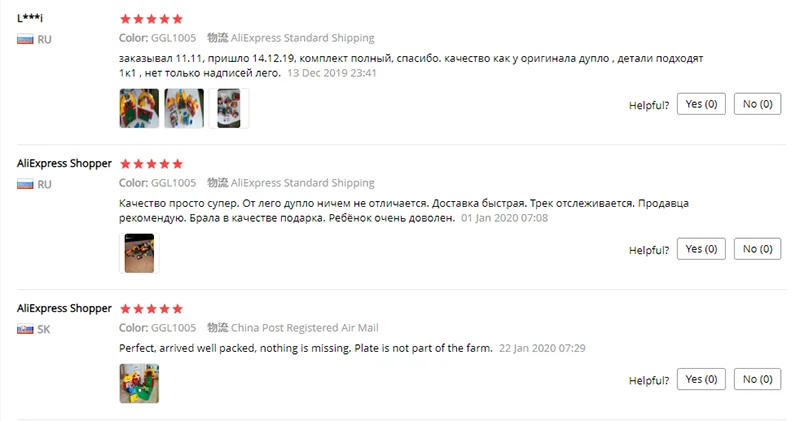Vote Yes on the SK shopper's review

point(701,379)
